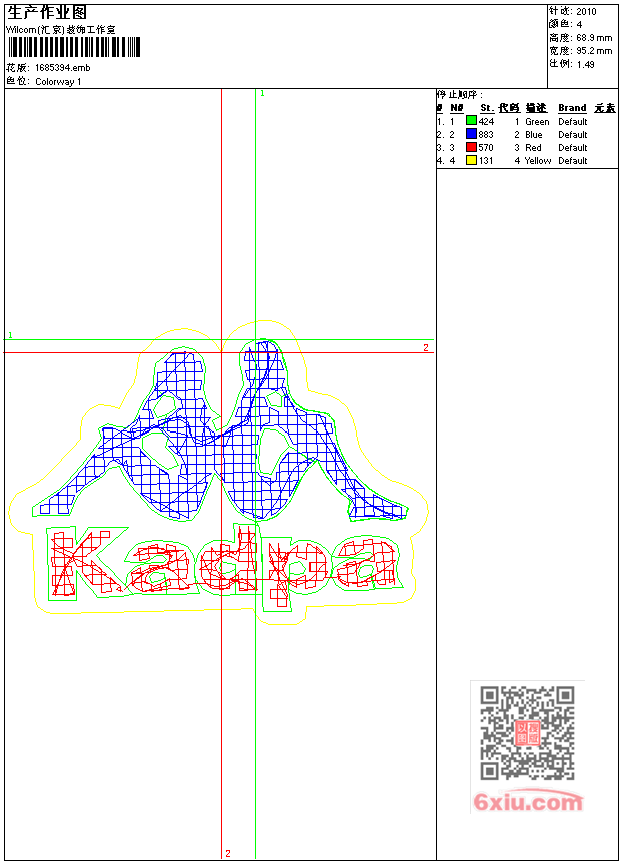Click the green '1' marker above the vertical line
620x861 pixels.
click(262, 93)
